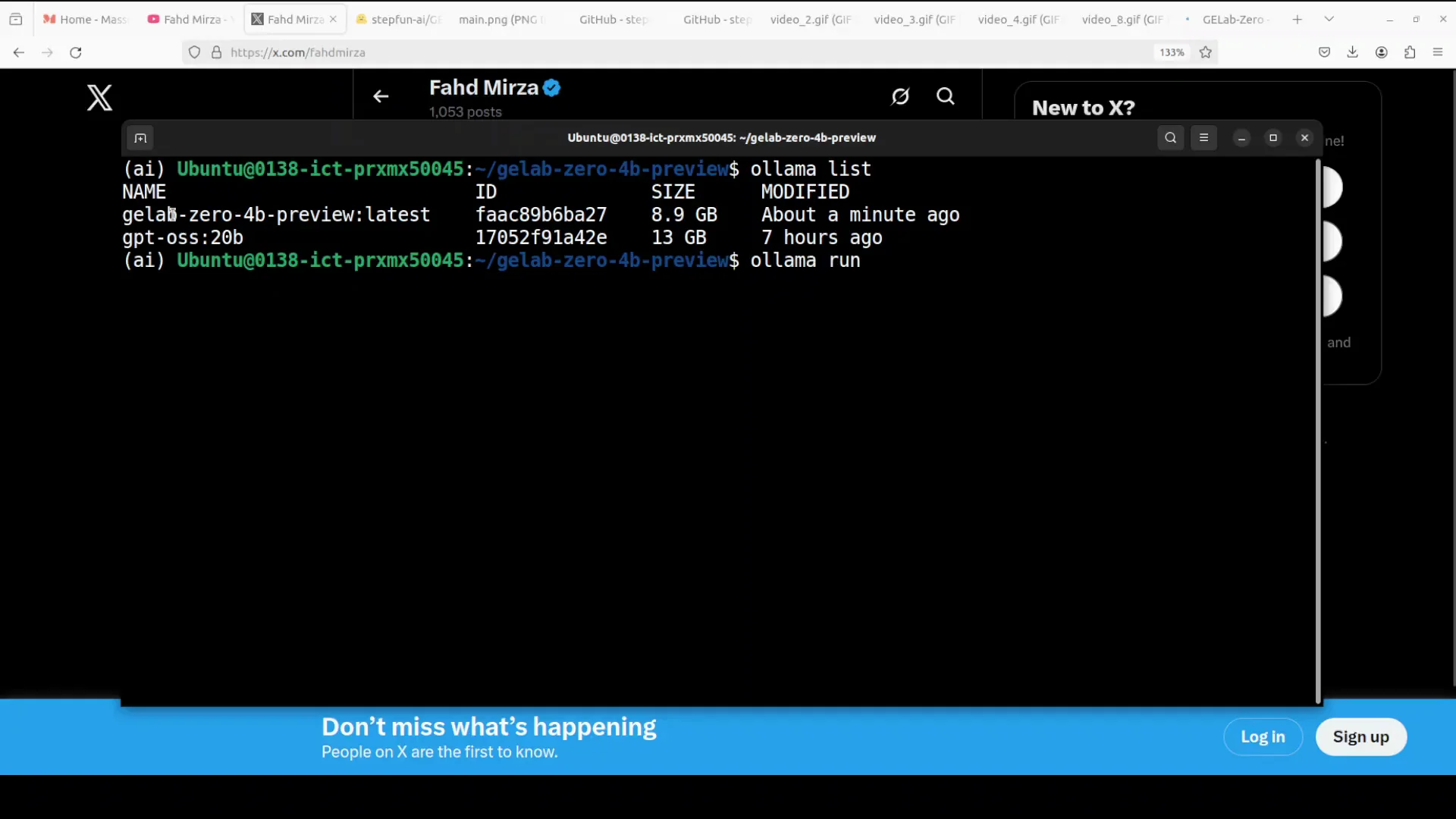Open the terminal search button

pos(1170,138)
